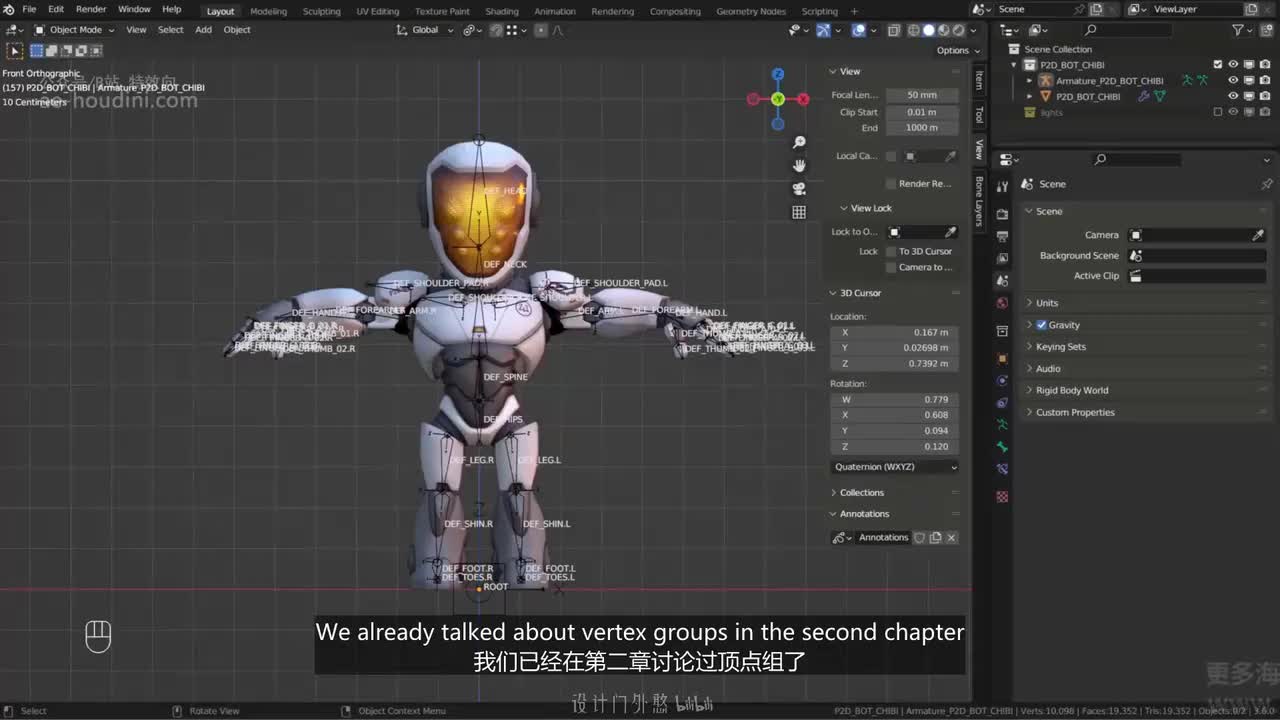Select wireframe viewport shading

coord(914,30)
